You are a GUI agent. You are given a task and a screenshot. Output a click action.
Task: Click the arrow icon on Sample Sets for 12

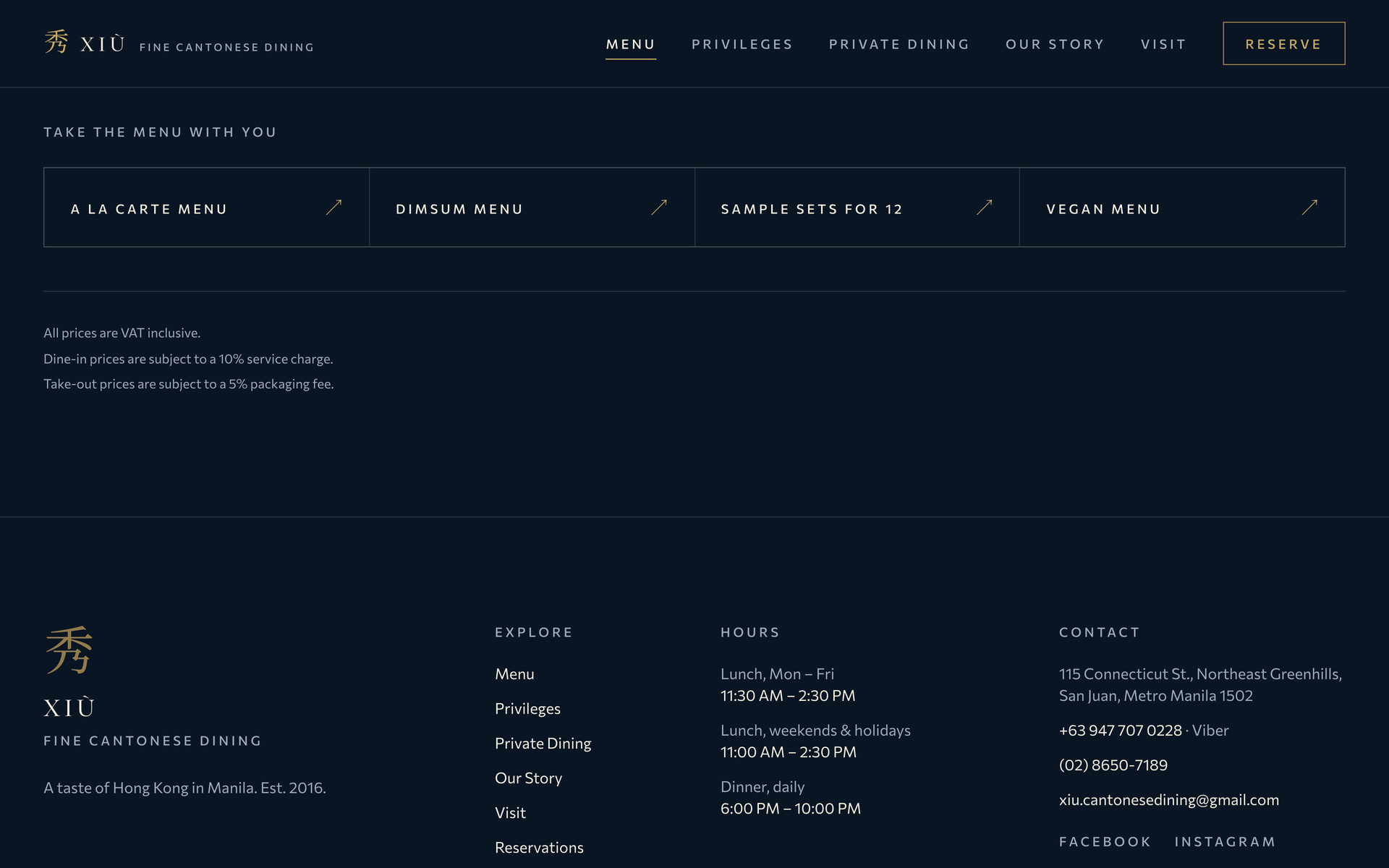[x=985, y=208]
